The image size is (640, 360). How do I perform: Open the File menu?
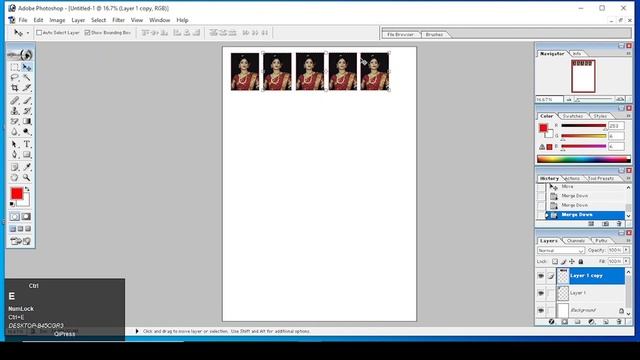[23, 20]
